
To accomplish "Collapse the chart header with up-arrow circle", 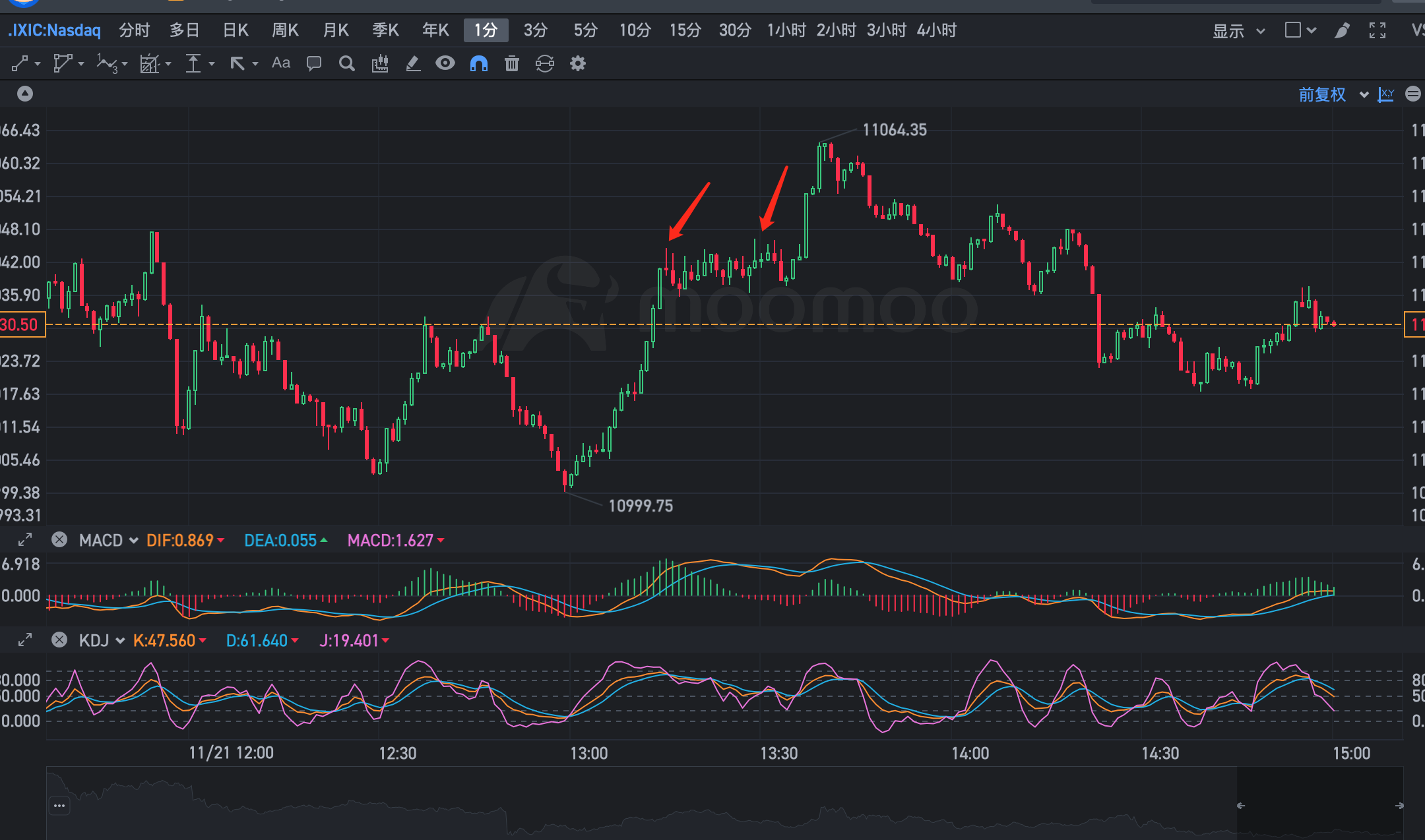I will [25, 94].
